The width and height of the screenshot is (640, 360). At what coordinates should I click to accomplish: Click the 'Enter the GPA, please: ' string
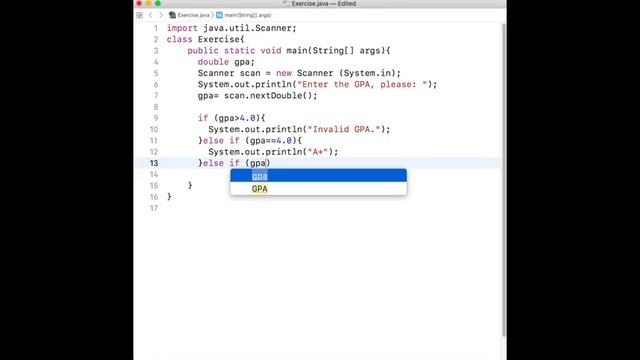[x=362, y=84]
